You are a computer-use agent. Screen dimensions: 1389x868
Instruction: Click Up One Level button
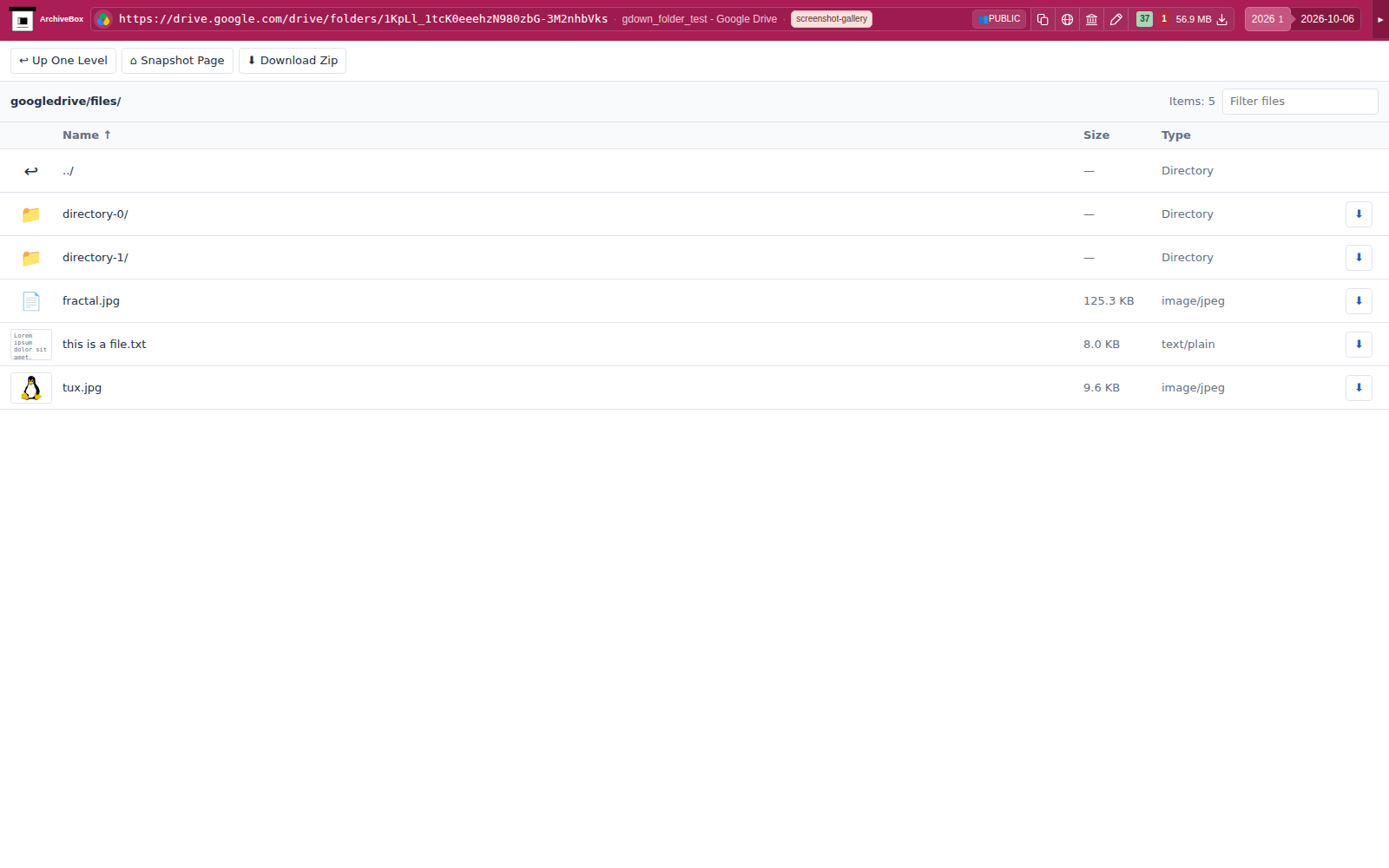(x=63, y=61)
